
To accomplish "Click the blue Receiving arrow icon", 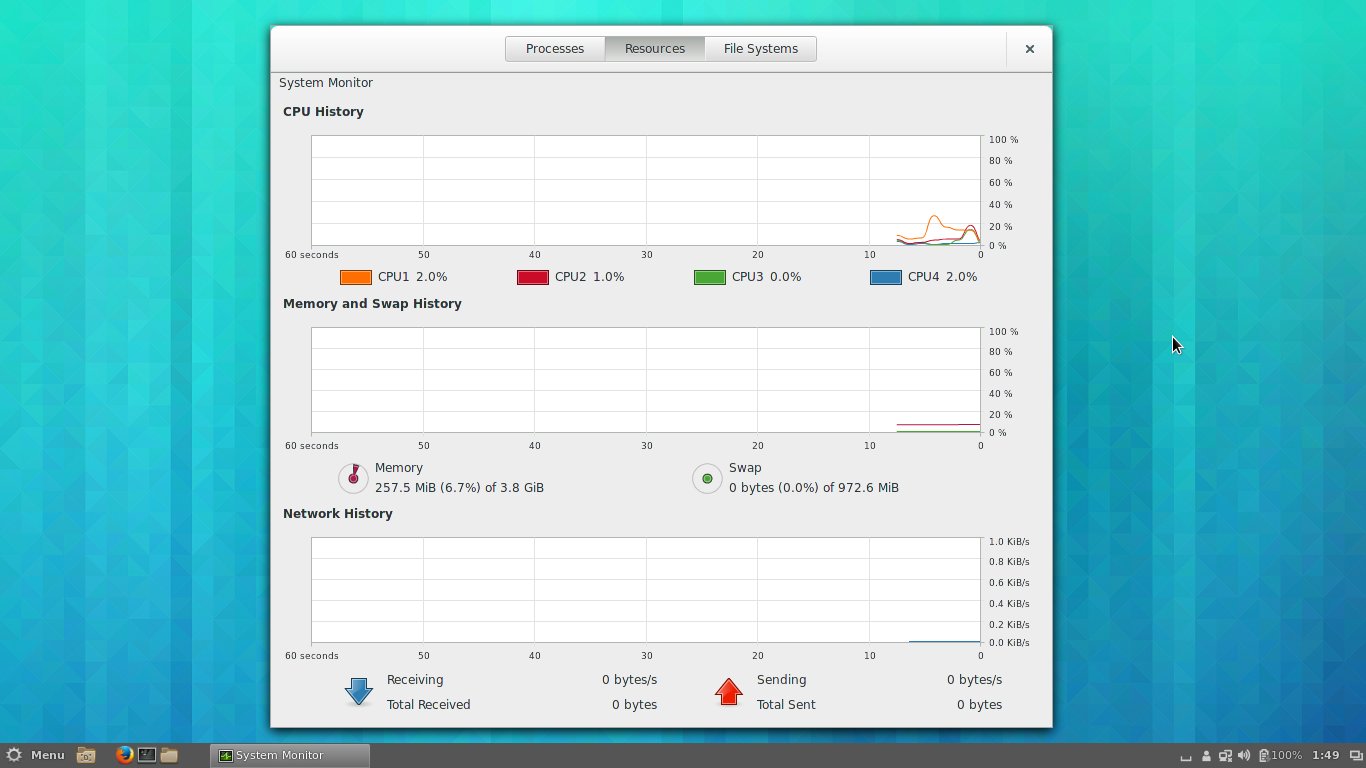I will (358, 692).
